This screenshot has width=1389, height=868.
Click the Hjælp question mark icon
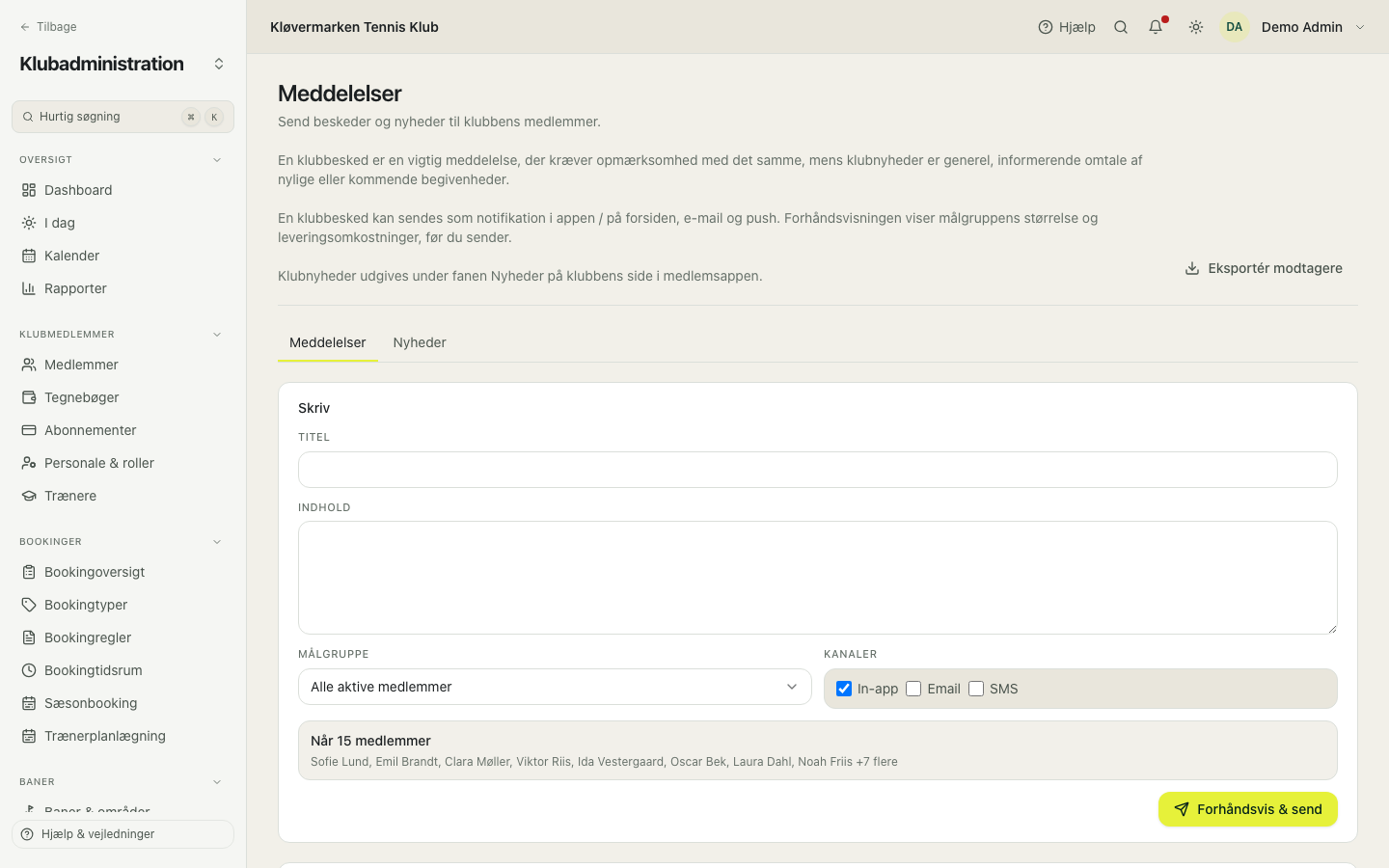point(1046,27)
